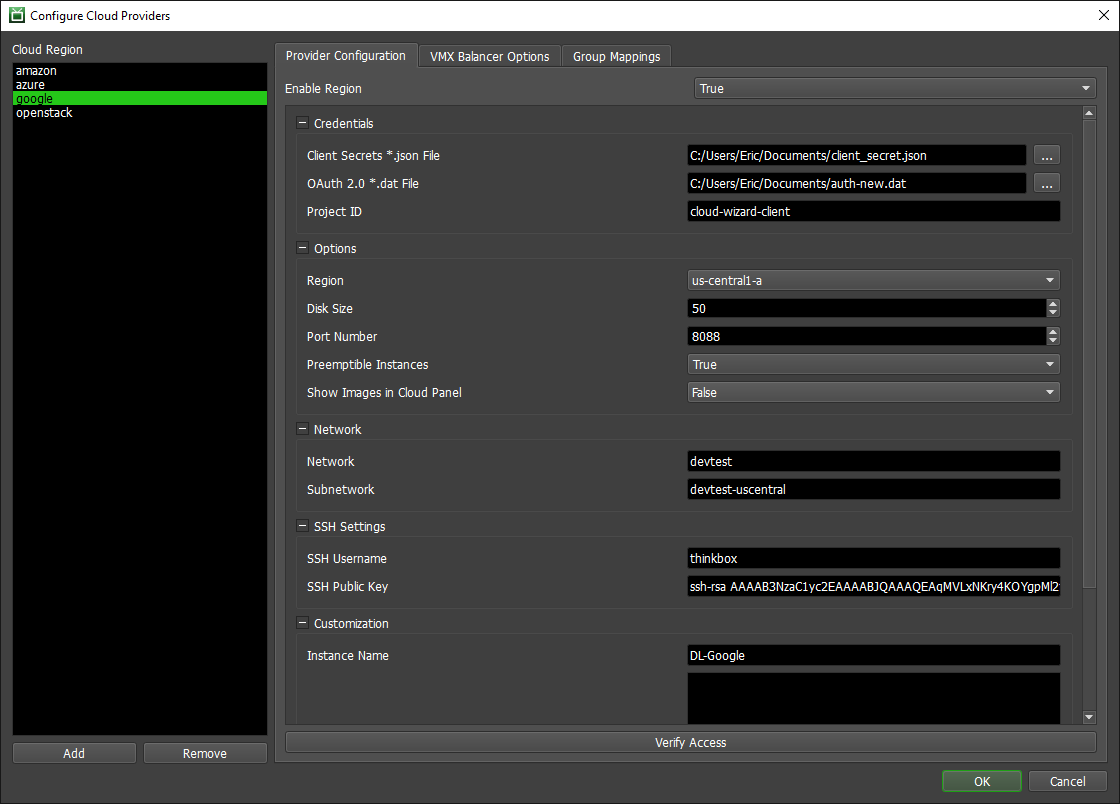This screenshot has height=804, width=1120.
Task: Open Preemptible Instances dropdown
Action: point(874,364)
